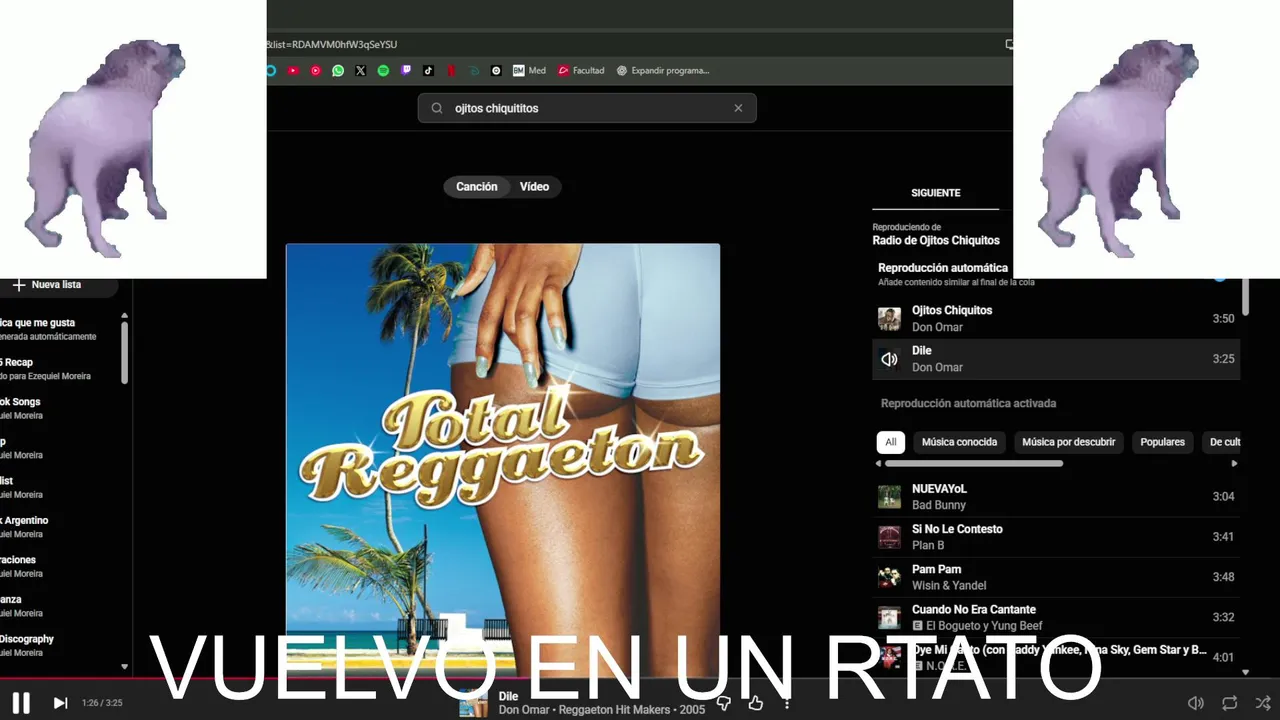Filter by Música por descubrir
This screenshot has width=1280, height=720.
click(1068, 442)
